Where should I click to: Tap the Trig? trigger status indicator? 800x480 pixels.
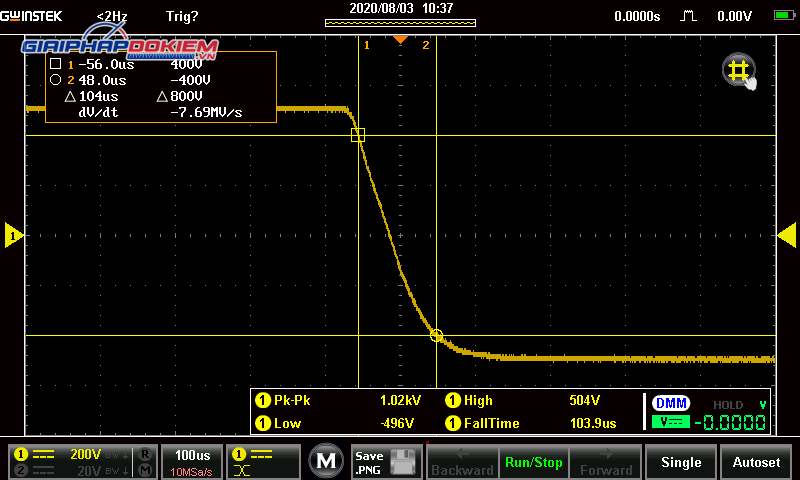pyautogui.click(x=182, y=16)
